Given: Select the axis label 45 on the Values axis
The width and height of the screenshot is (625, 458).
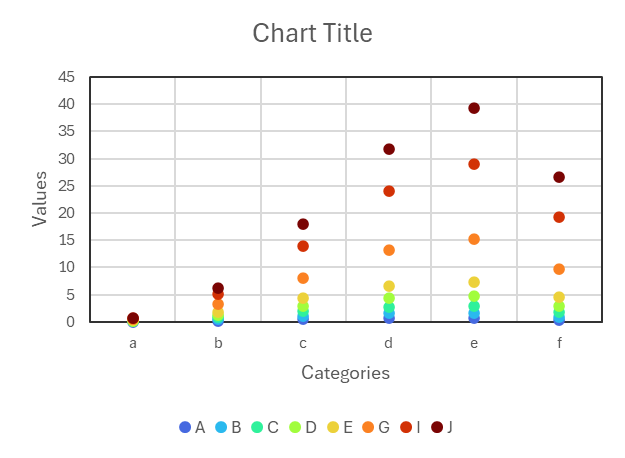Looking at the screenshot, I should click(x=66, y=77).
